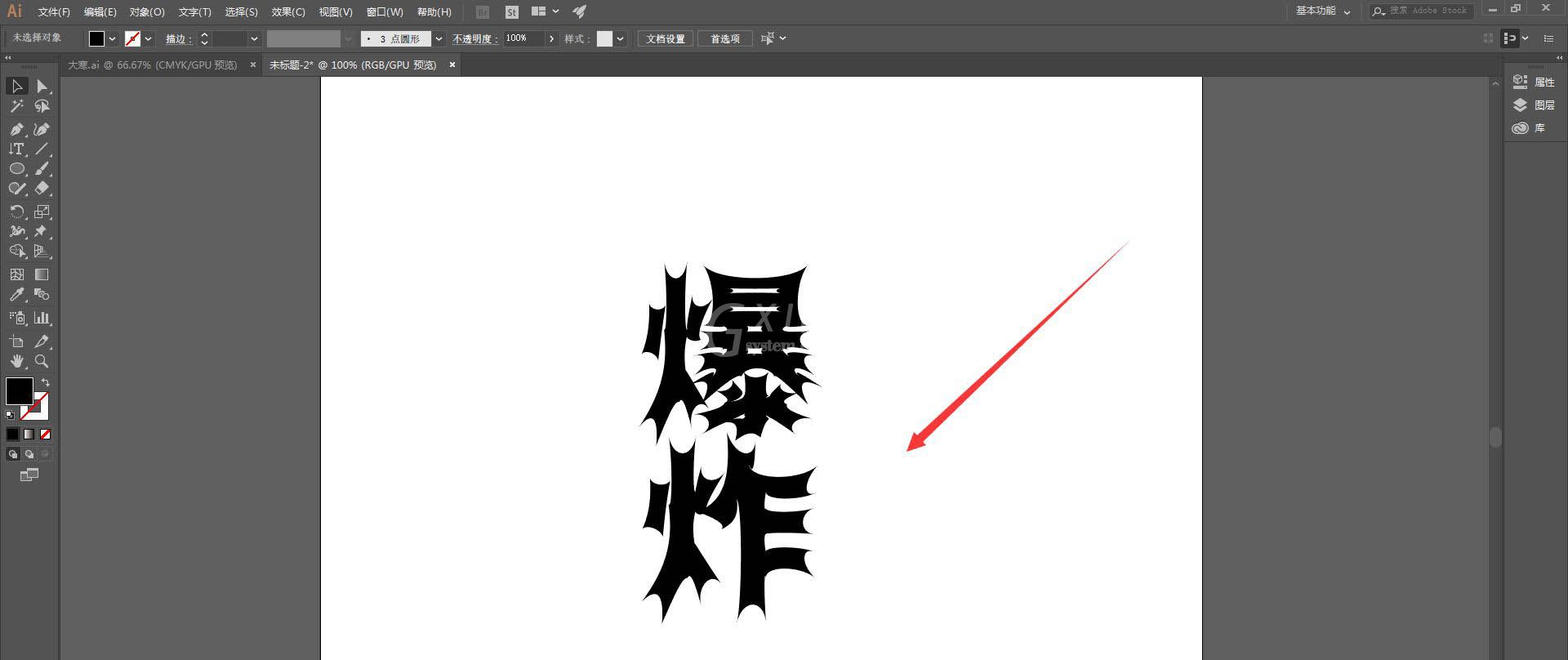This screenshot has height=660, width=1568.
Task: Expand the opacity slider arrow
Action: [552, 38]
